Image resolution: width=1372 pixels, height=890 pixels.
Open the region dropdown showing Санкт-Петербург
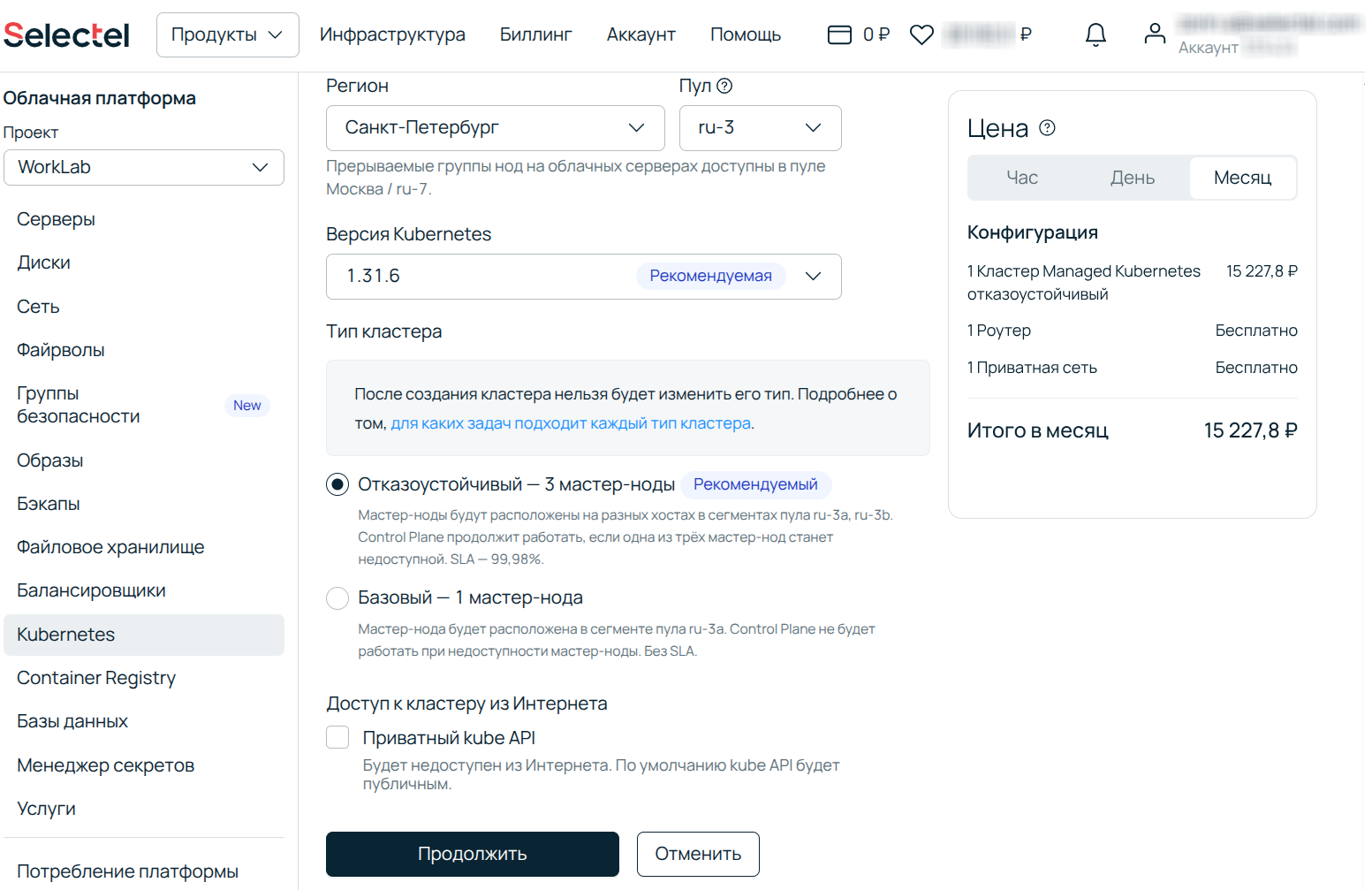coord(495,128)
